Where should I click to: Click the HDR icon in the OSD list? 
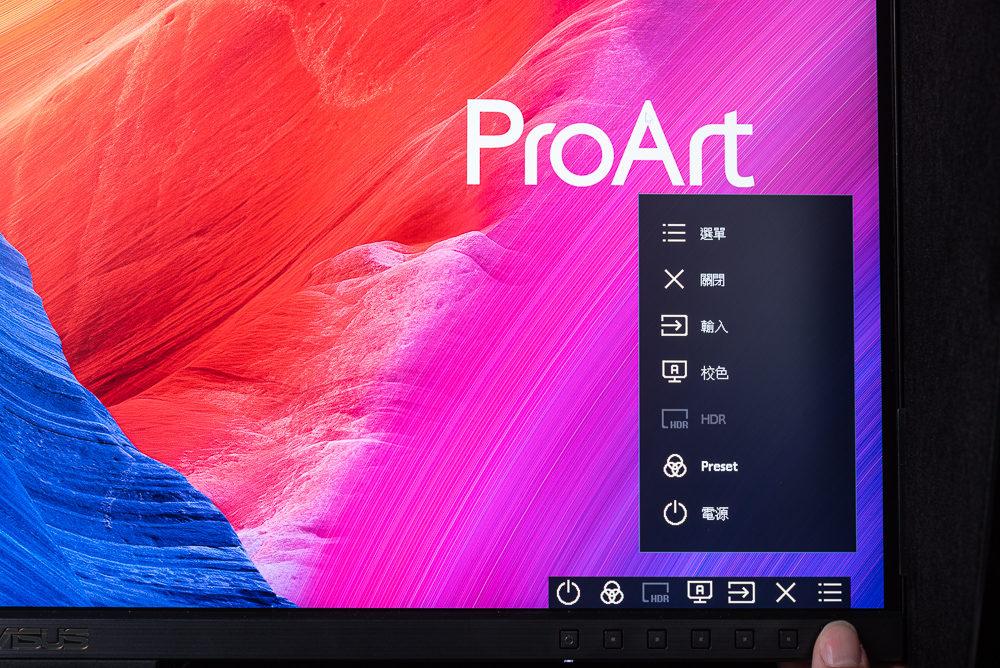675,419
